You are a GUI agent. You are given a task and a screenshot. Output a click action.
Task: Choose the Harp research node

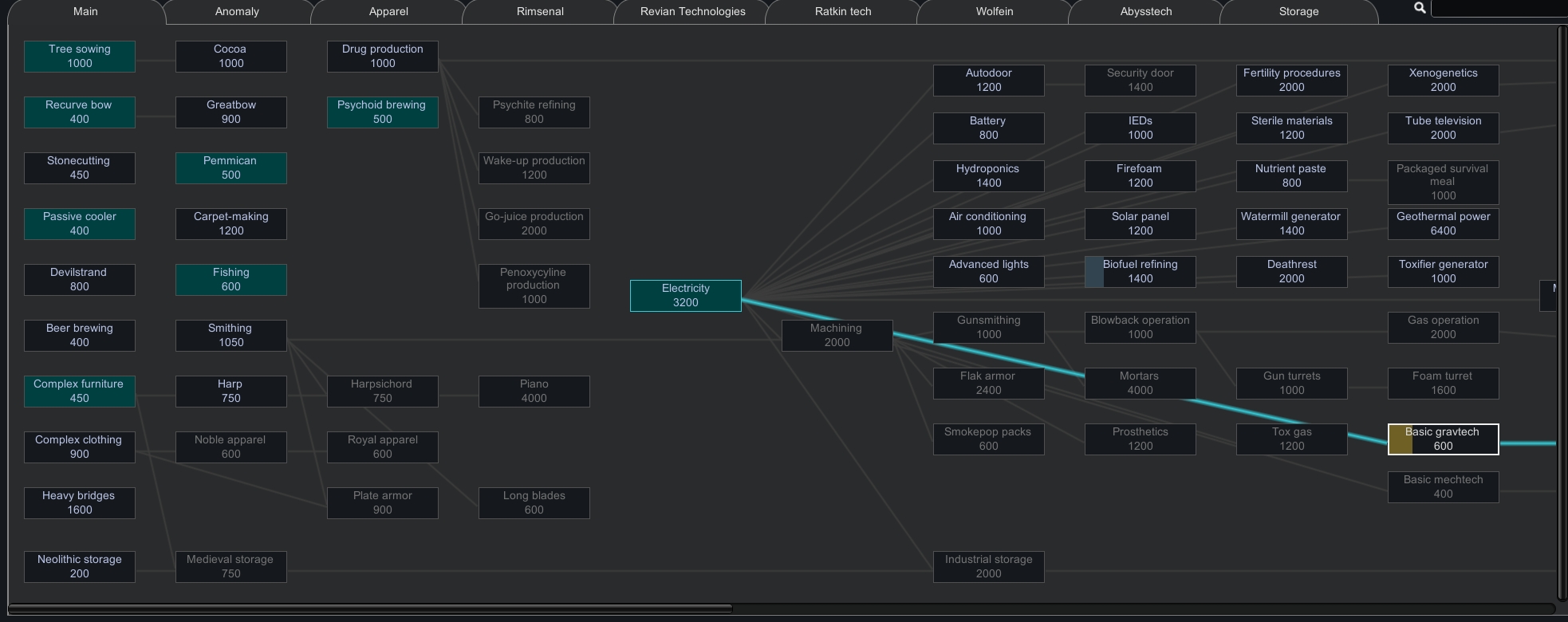pyautogui.click(x=231, y=392)
